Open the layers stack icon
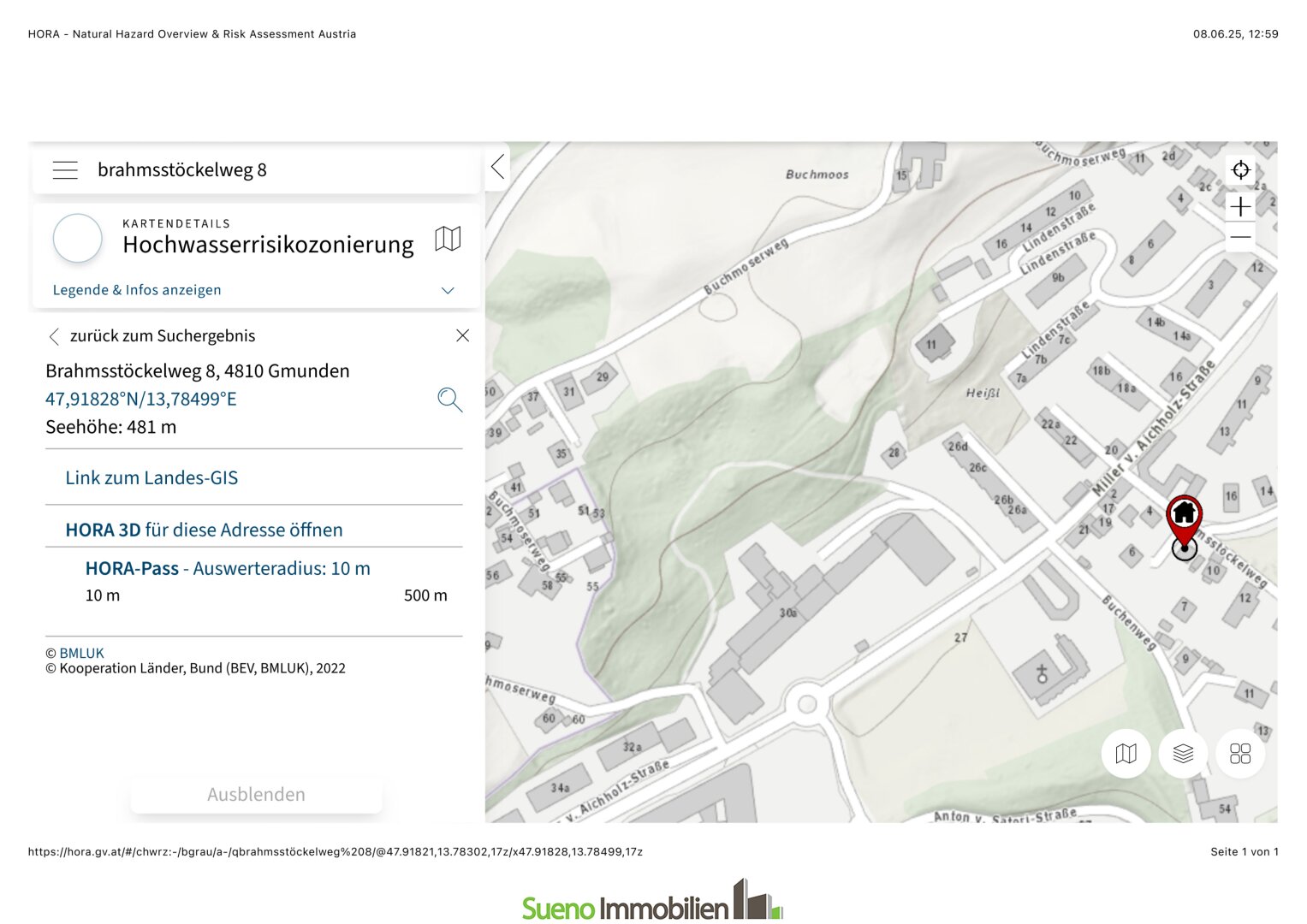 pyautogui.click(x=1183, y=754)
